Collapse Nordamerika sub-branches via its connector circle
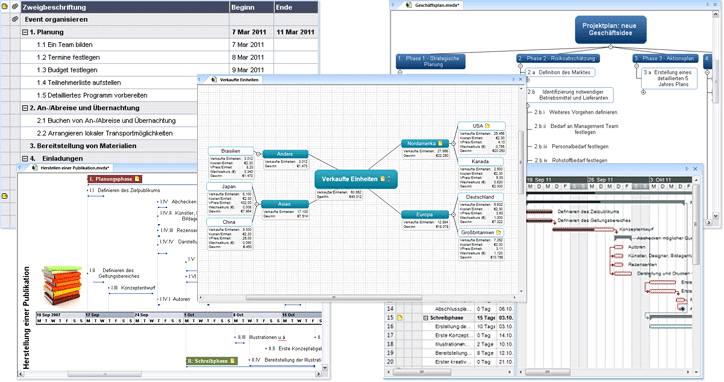724x382 pixels. click(453, 144)
